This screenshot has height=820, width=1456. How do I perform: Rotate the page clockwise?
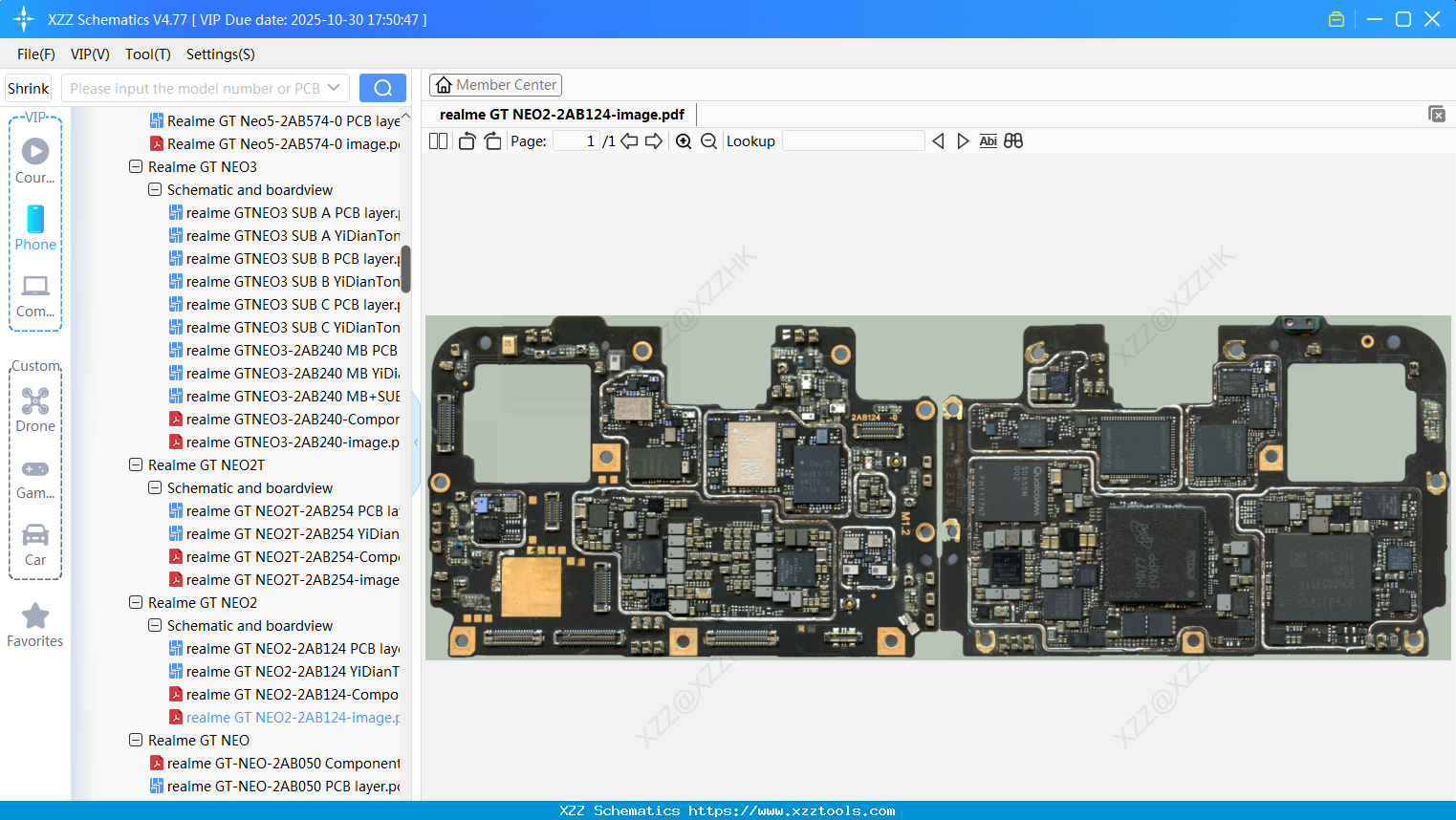[x=492, y=141]
